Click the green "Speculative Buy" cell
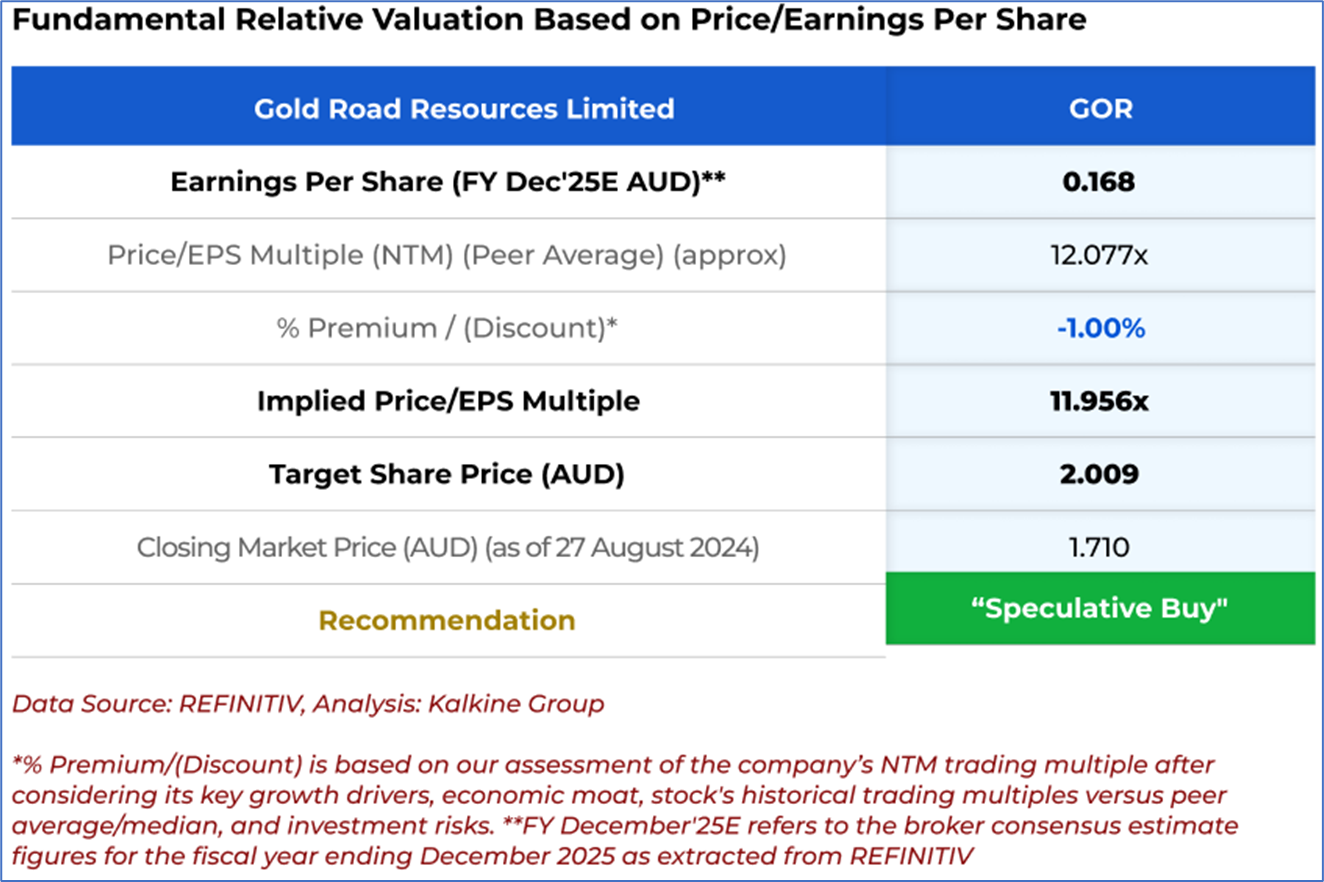The image size is (1324, 882). 1100,609
